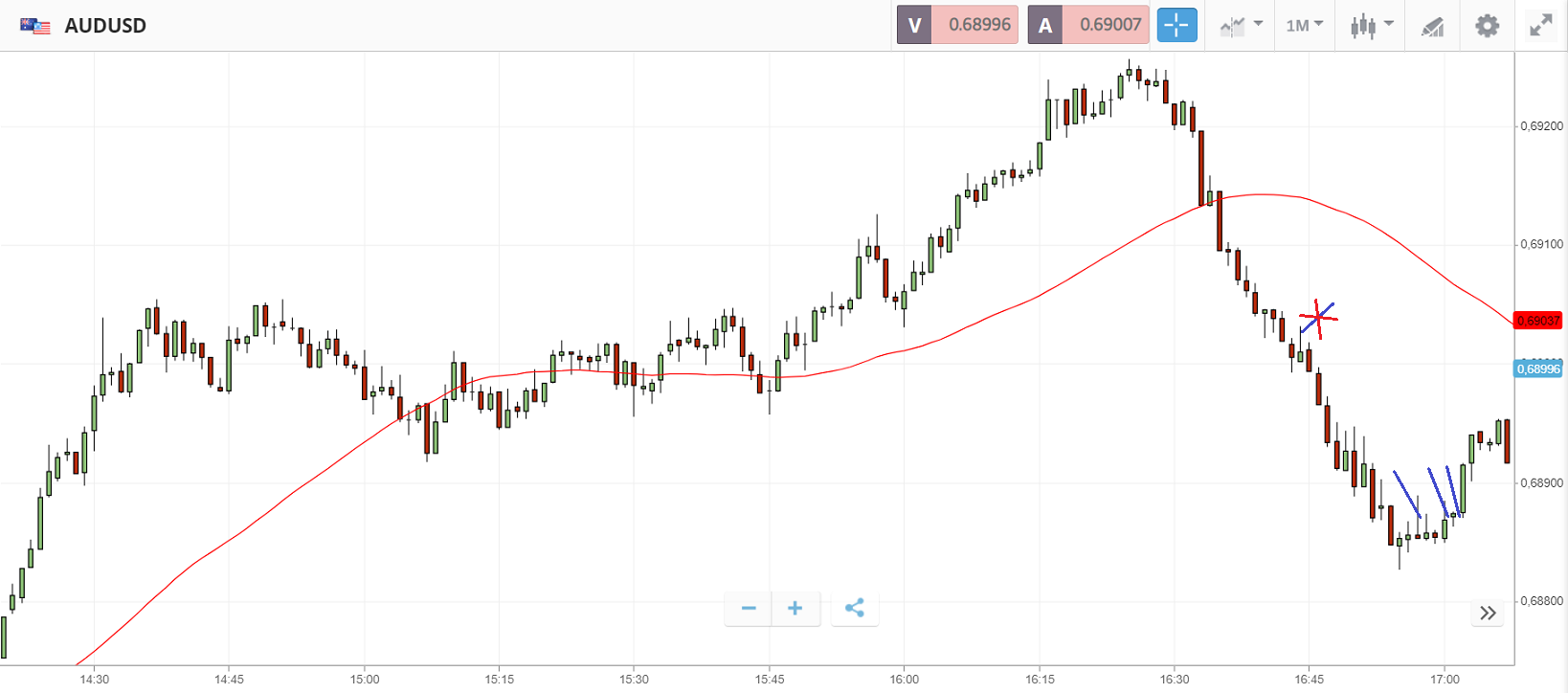Click the red 0.69037 moving average label
The height and width of the screenshot is (693, 1568).
coord(1538,321)
